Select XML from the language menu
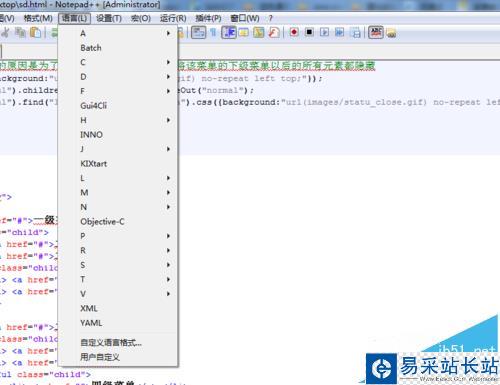This screenshot has height=385, width=500. 118,308
